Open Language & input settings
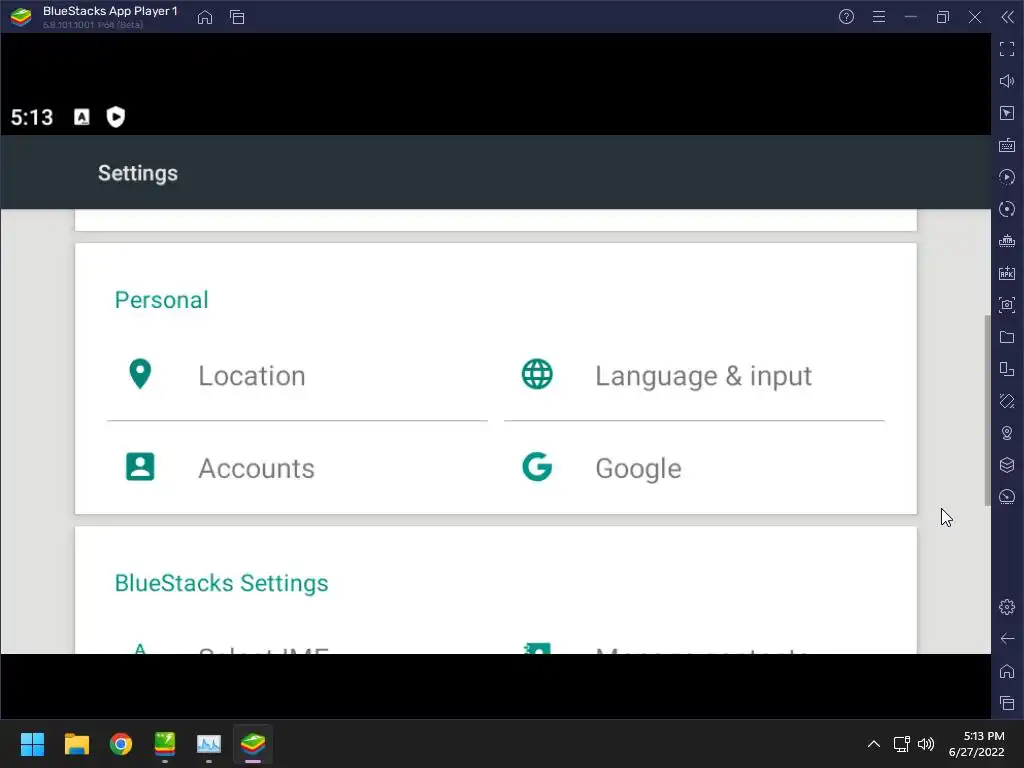Viewport: 1024px width, 768px height. [694, 376]
